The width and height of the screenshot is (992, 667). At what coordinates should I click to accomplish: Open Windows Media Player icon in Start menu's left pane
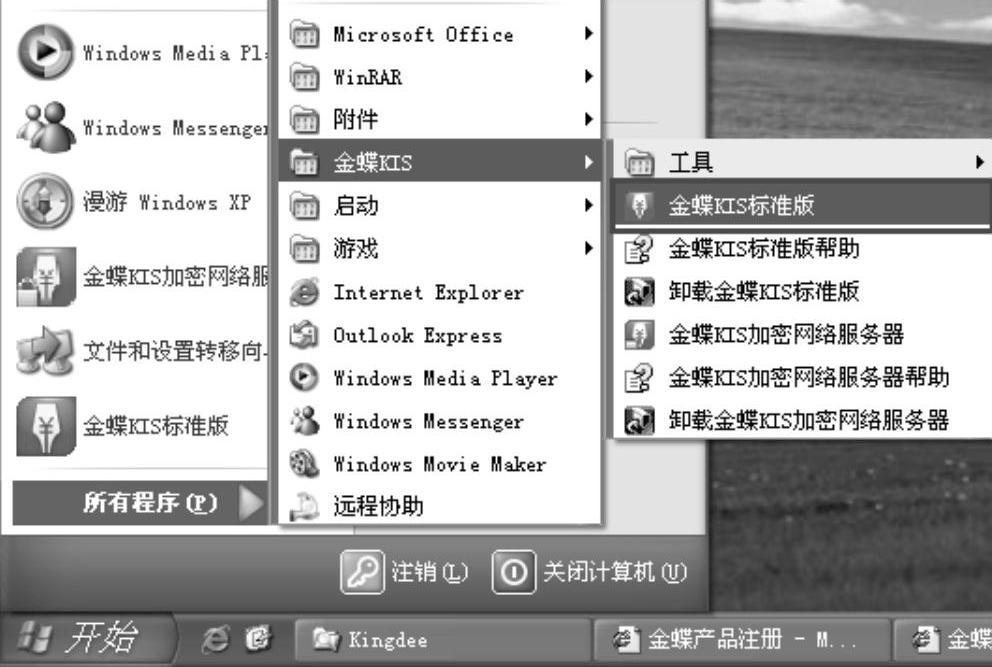tap(46, 52)
